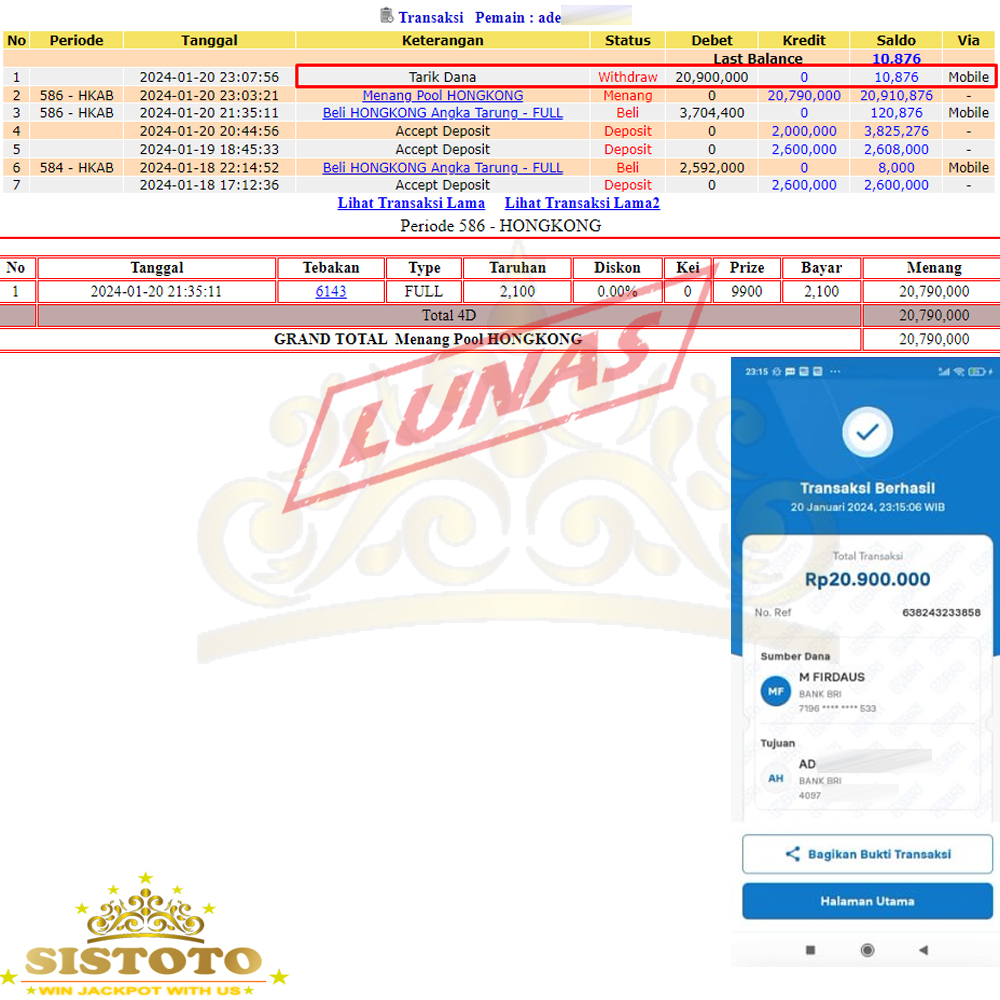Tap the blue checkmark success badge
The height and width of the screenshot is (1000, 1000).
[x=866, y=431]
